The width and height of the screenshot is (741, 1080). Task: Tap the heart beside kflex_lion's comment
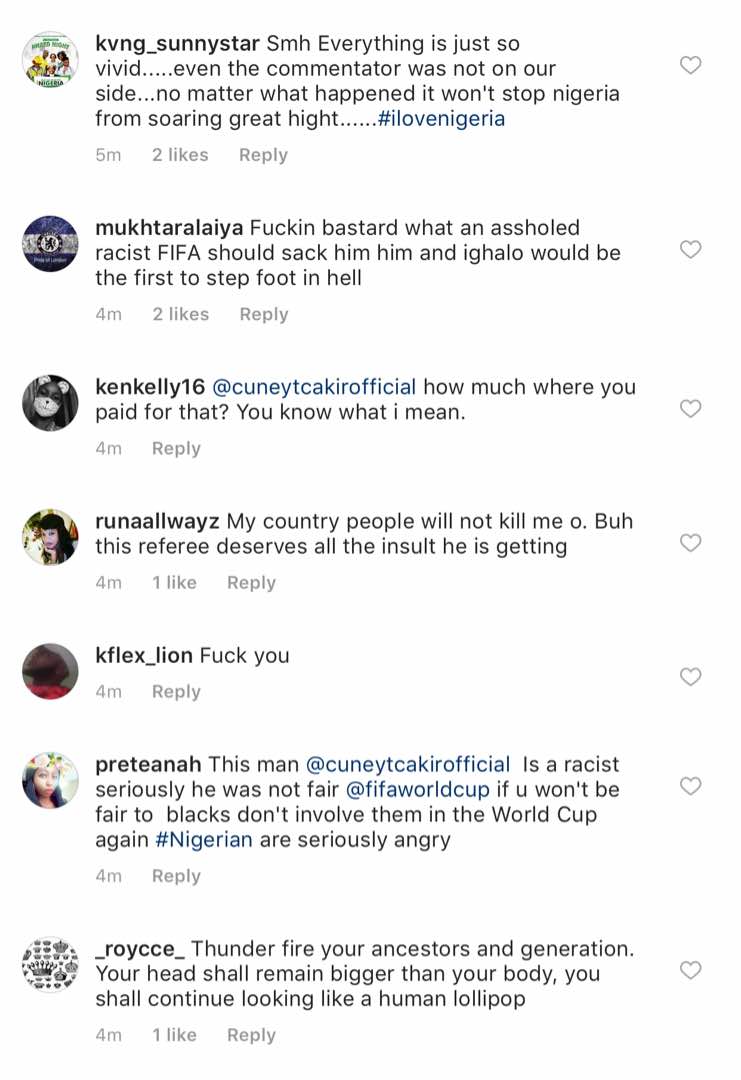[690, 677]
